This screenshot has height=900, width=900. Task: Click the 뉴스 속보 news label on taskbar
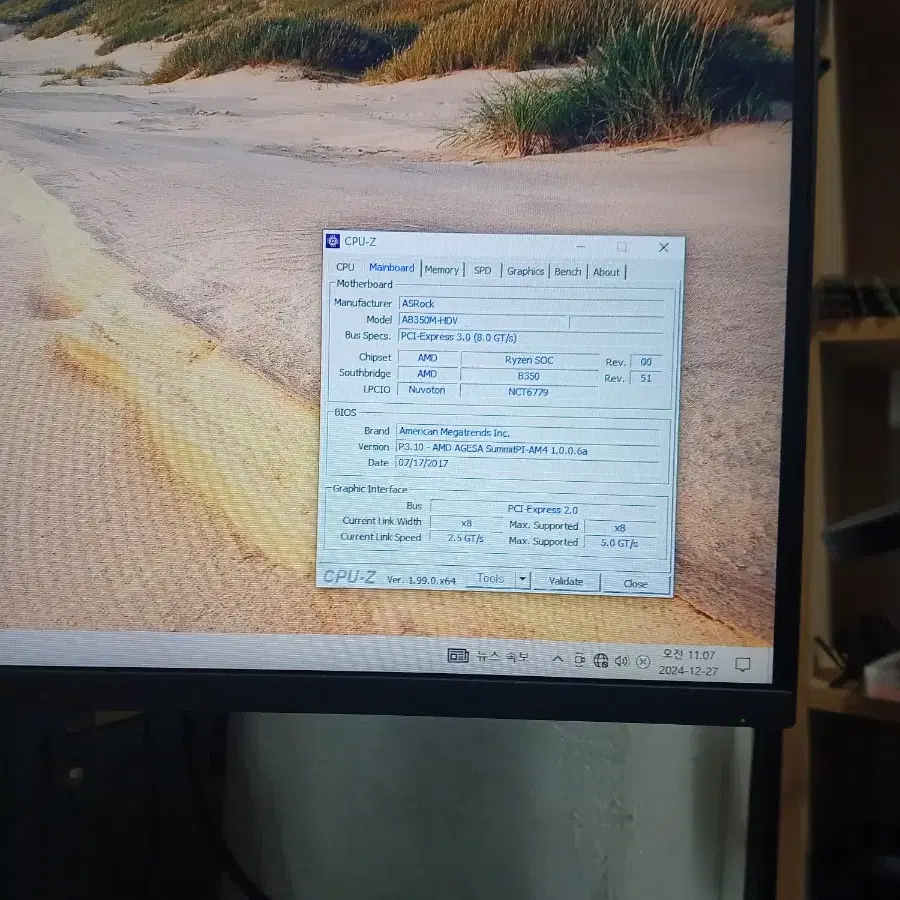tap(502, 657)
